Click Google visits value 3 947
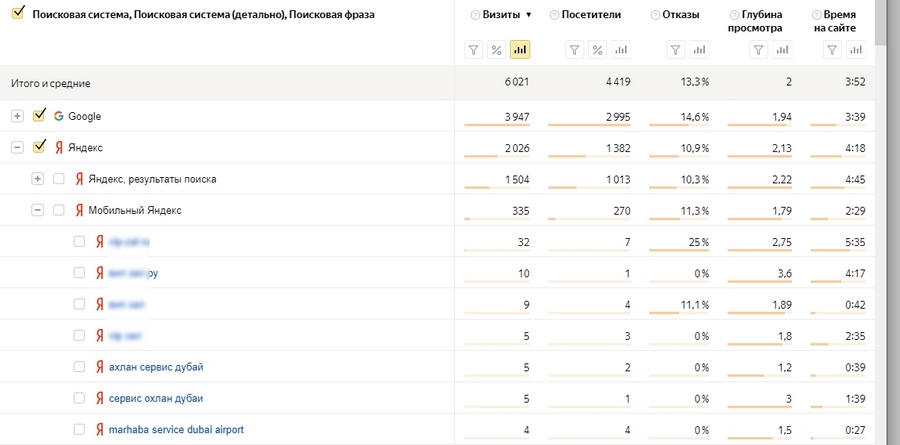Image resolution: width=900 pixels, height=445 pixels. [517, 117]
